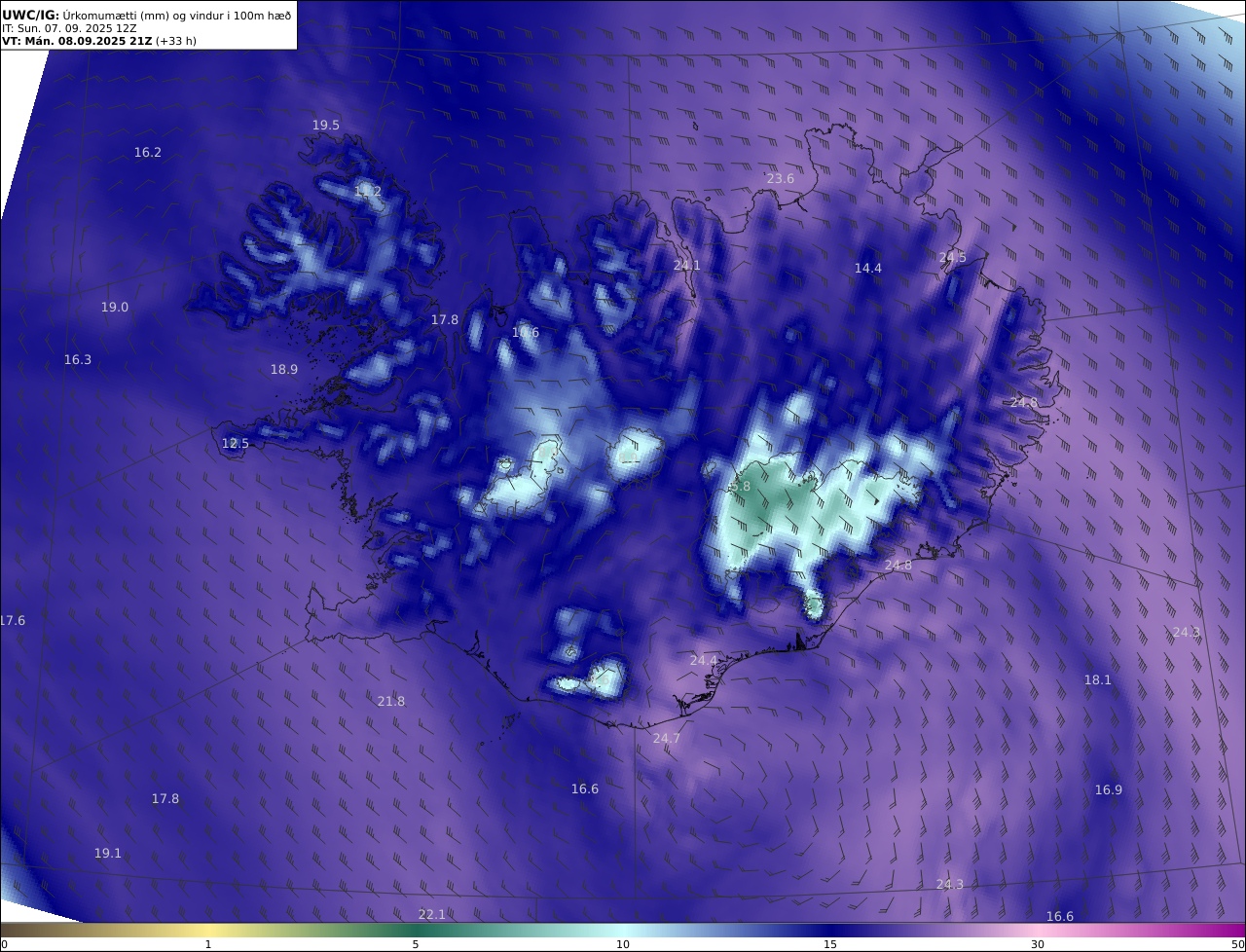Viewport: 1246px width, 952px height.
Task: Click the 24.4 value label
Action: (704, 661)
